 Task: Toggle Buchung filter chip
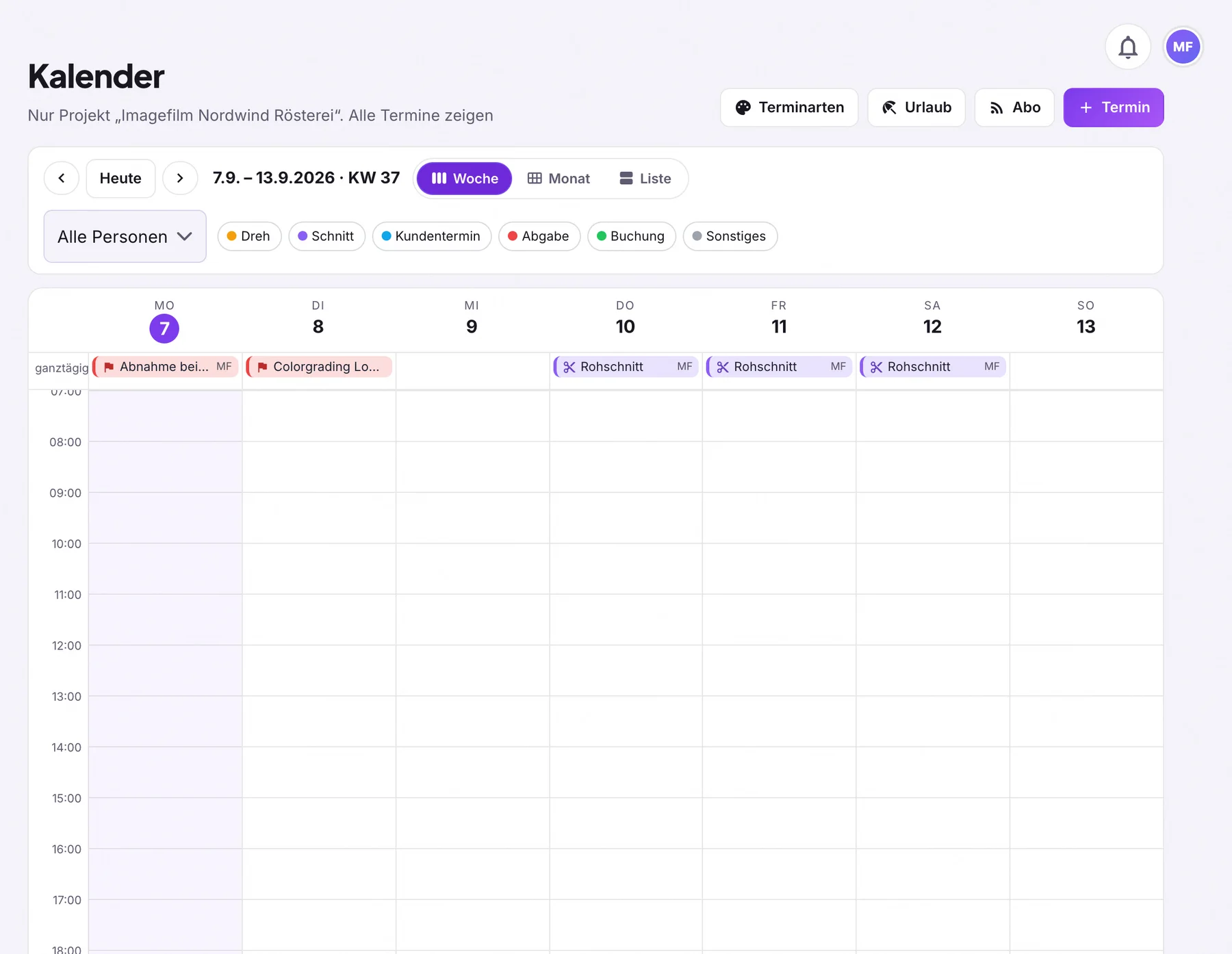point(631,236)
